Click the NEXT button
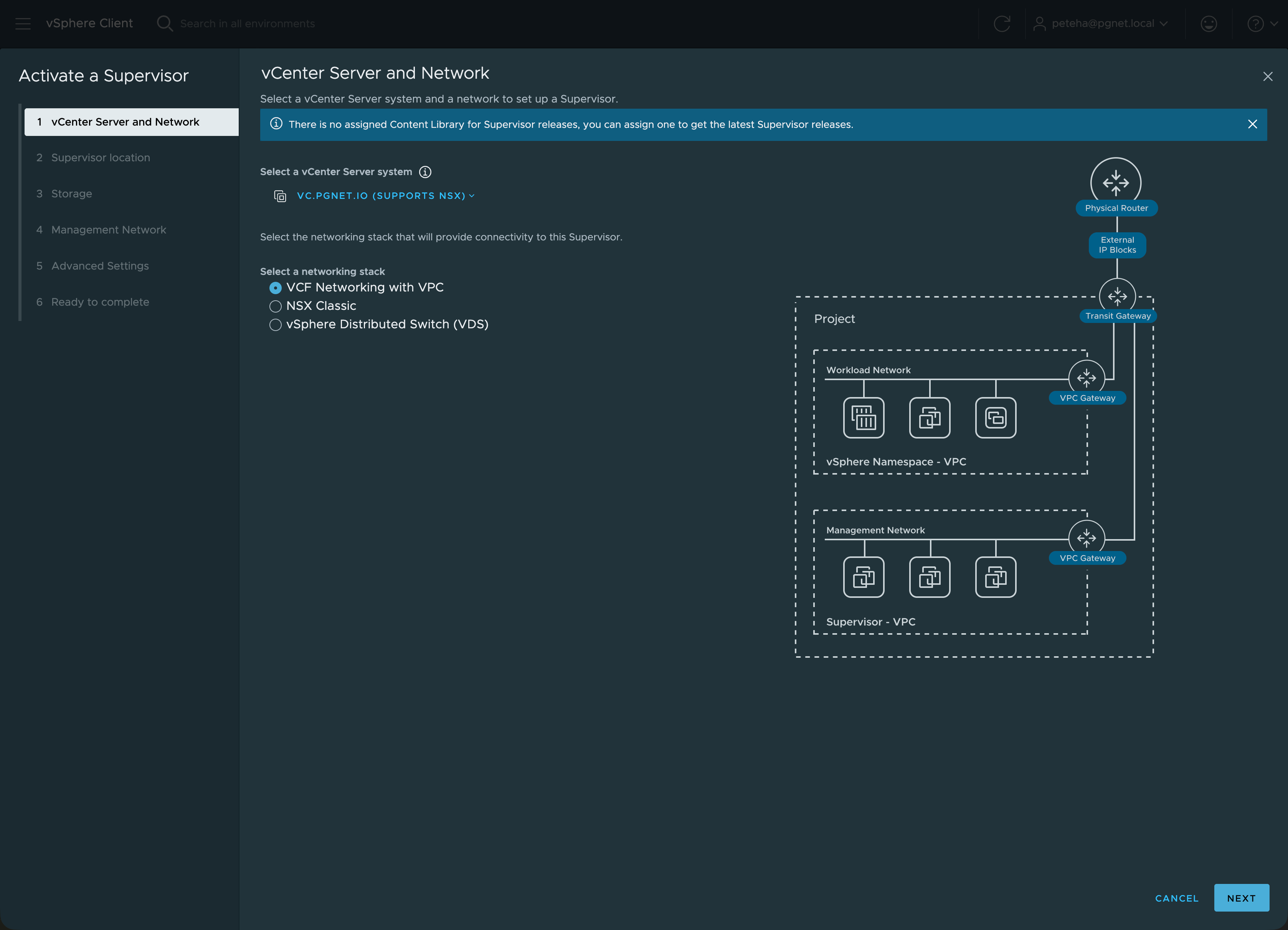The image size is (1288, 930). click(x=1242, y=898)
